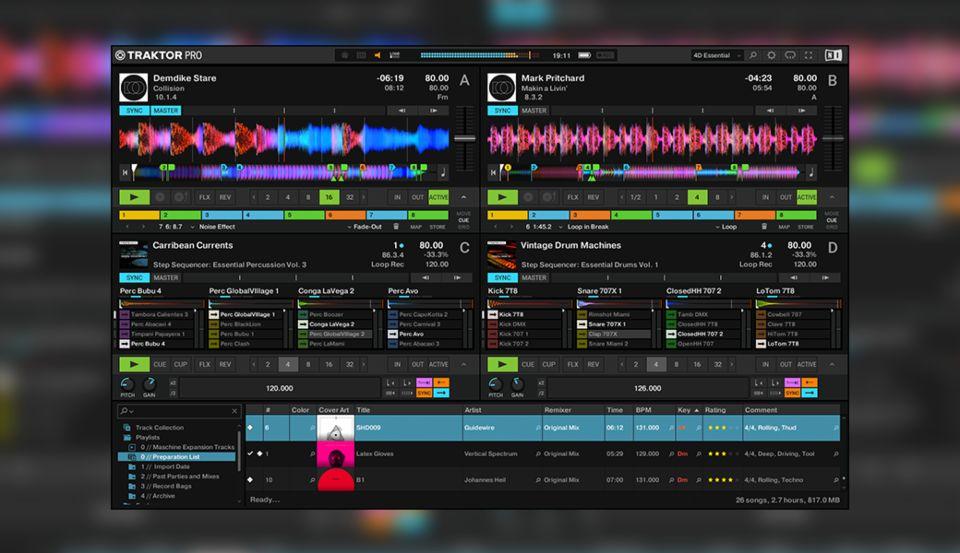Click Deck B's music note icon
This screenshot has width=960, height=553.
[811, 173]
